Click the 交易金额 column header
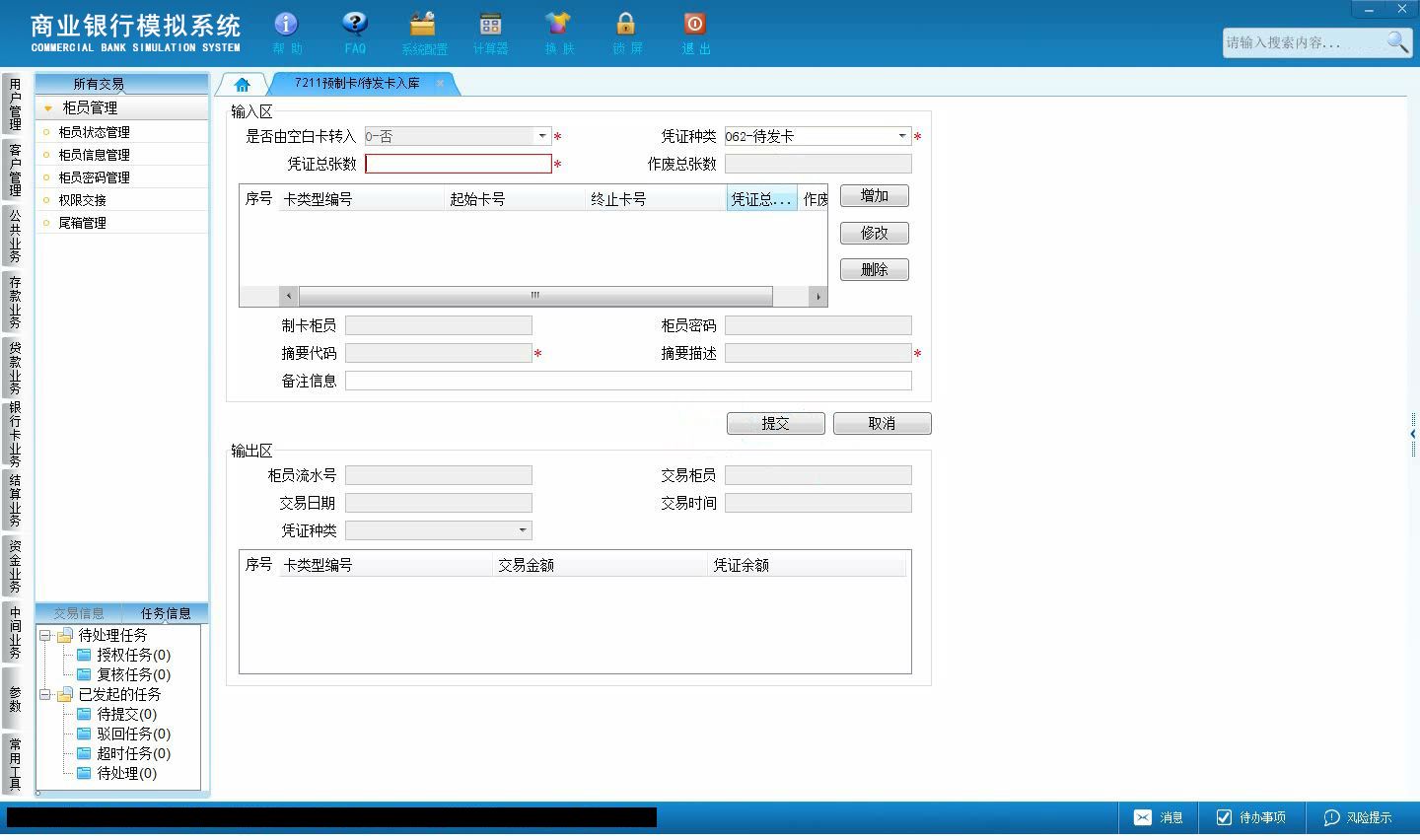 tap(601, 565)
